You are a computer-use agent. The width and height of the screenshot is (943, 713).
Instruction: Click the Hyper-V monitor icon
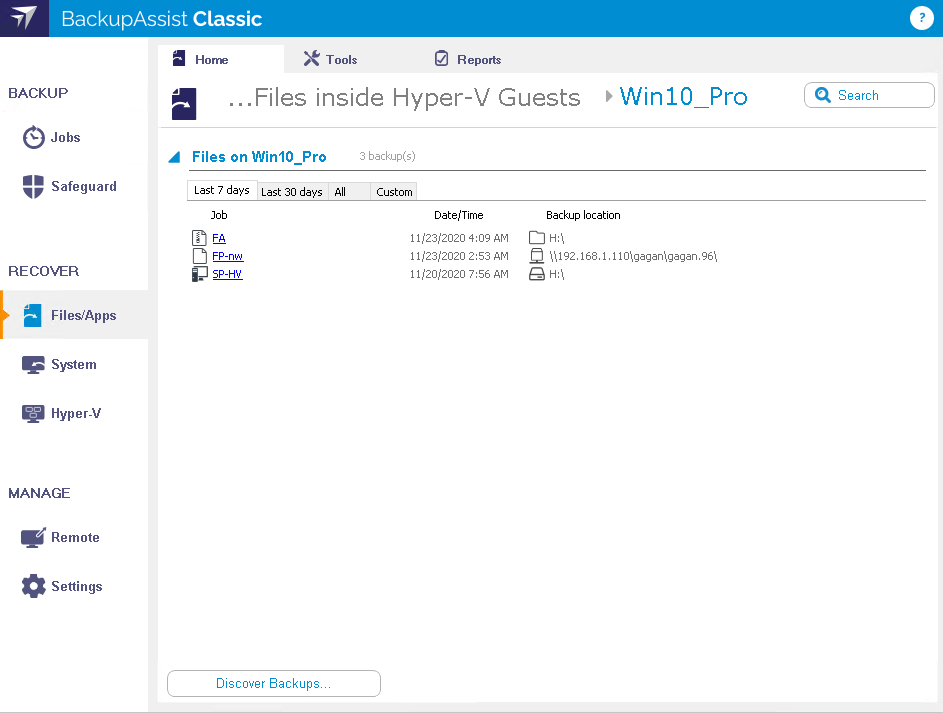coord(33,414)
